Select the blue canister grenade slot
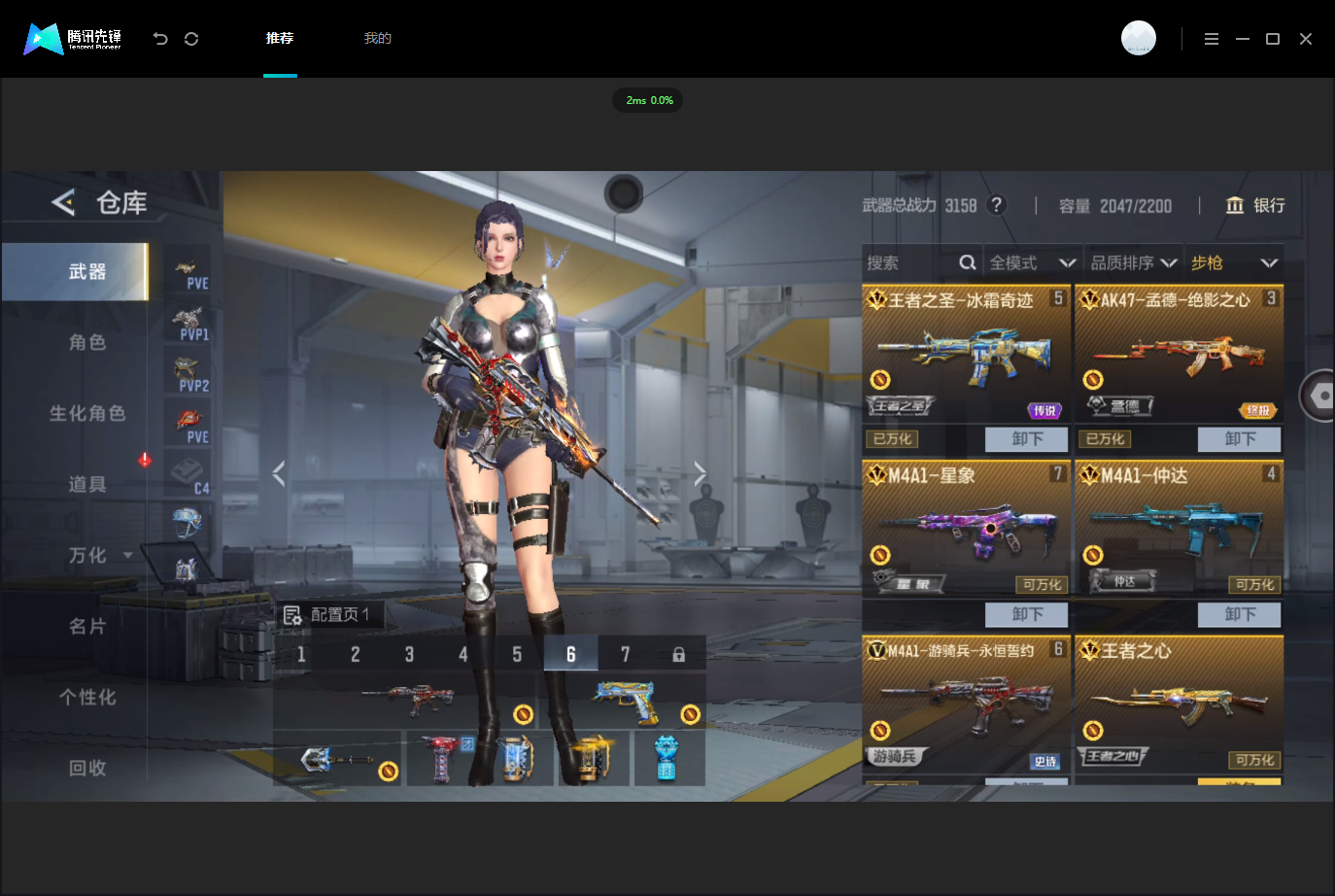This screenshot has height=896, width=1335. [x=517, y=758]
